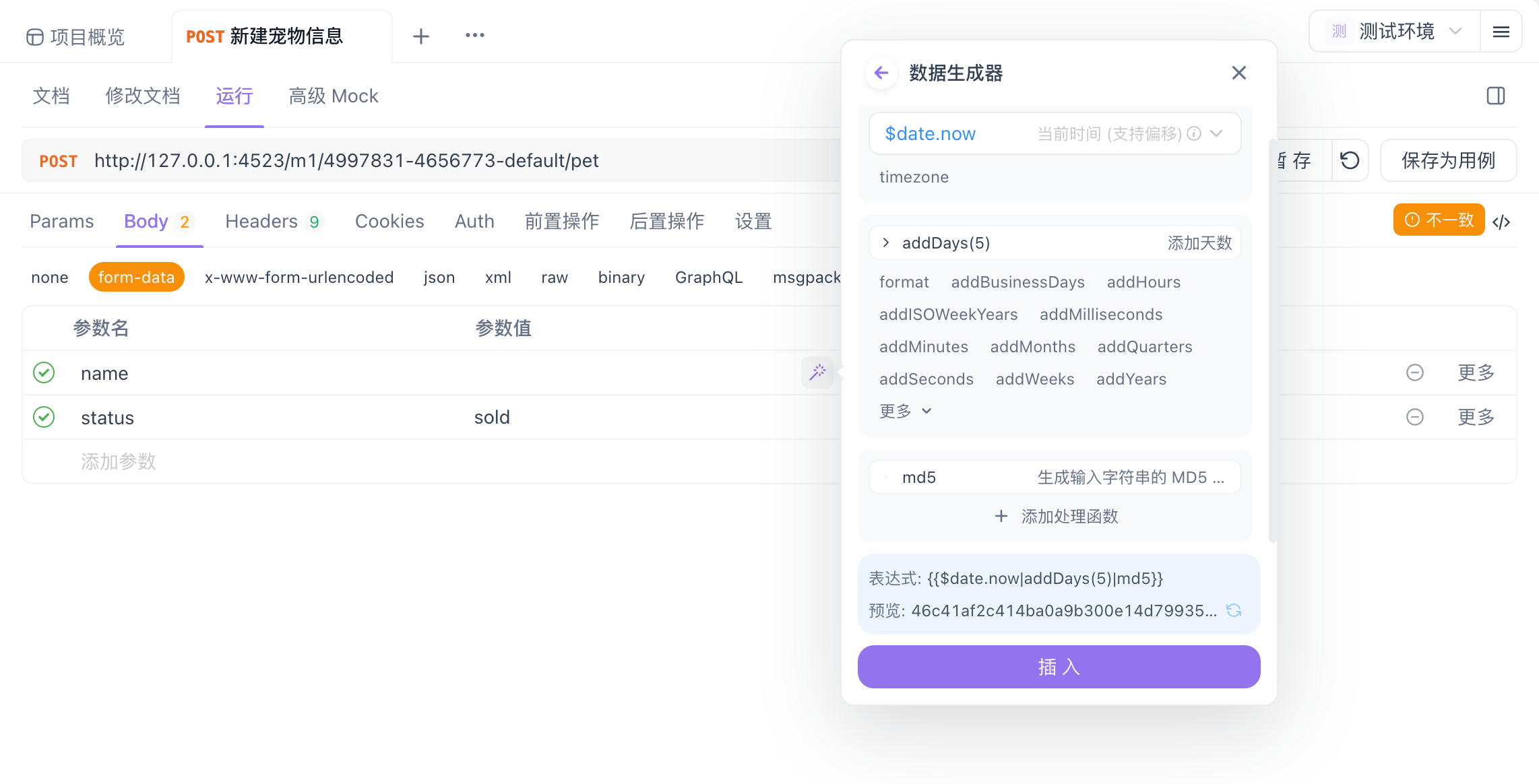Expand 更多 to show more date functions
This screenshot has height=784, width=1539.
tap(905, 411)
